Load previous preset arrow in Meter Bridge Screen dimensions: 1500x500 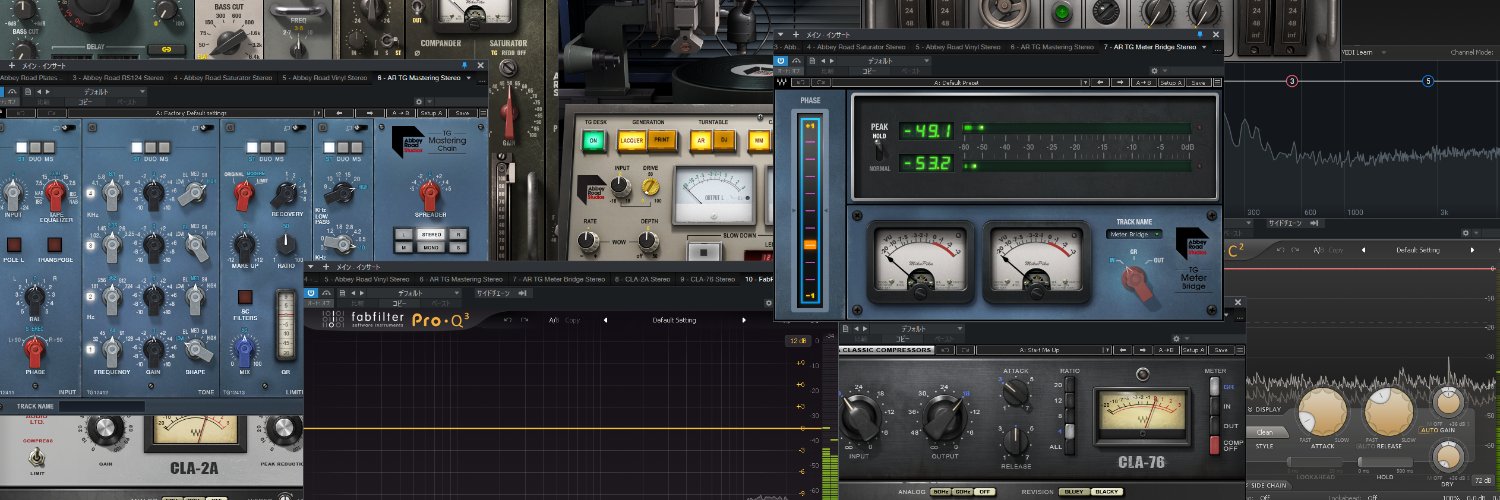click(1100, 83)
